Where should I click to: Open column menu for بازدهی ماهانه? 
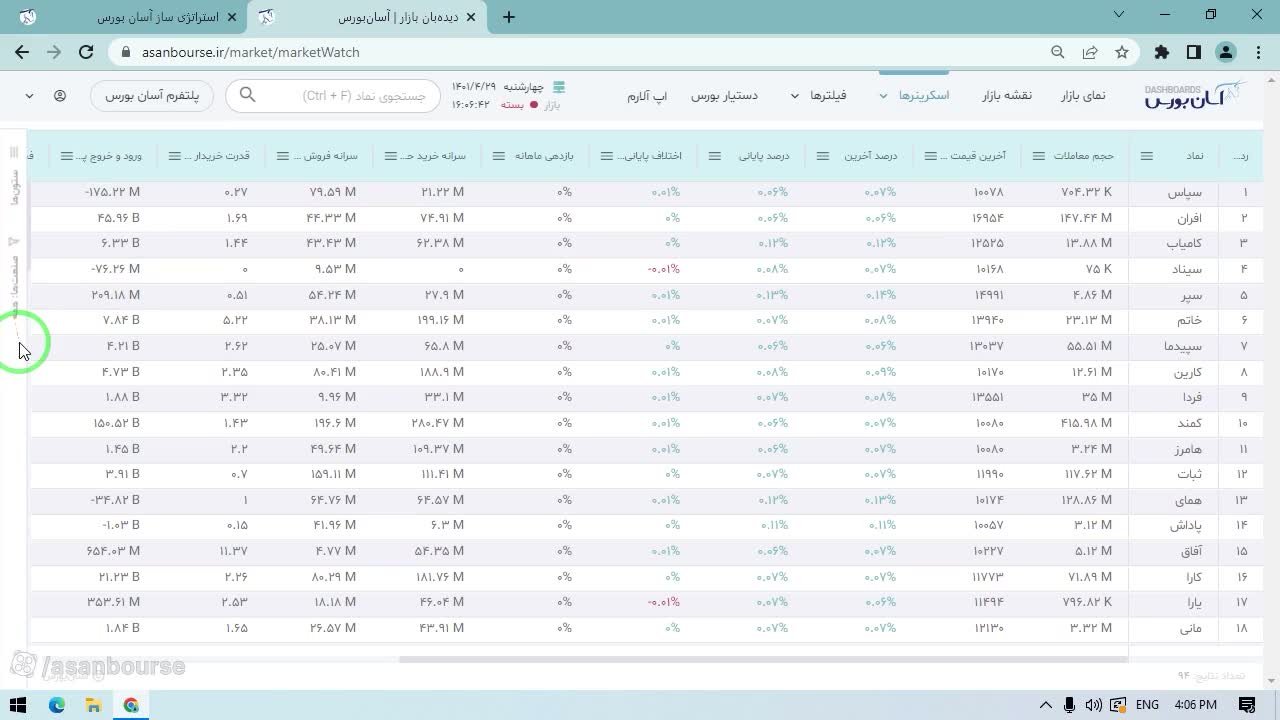point(499,156)
